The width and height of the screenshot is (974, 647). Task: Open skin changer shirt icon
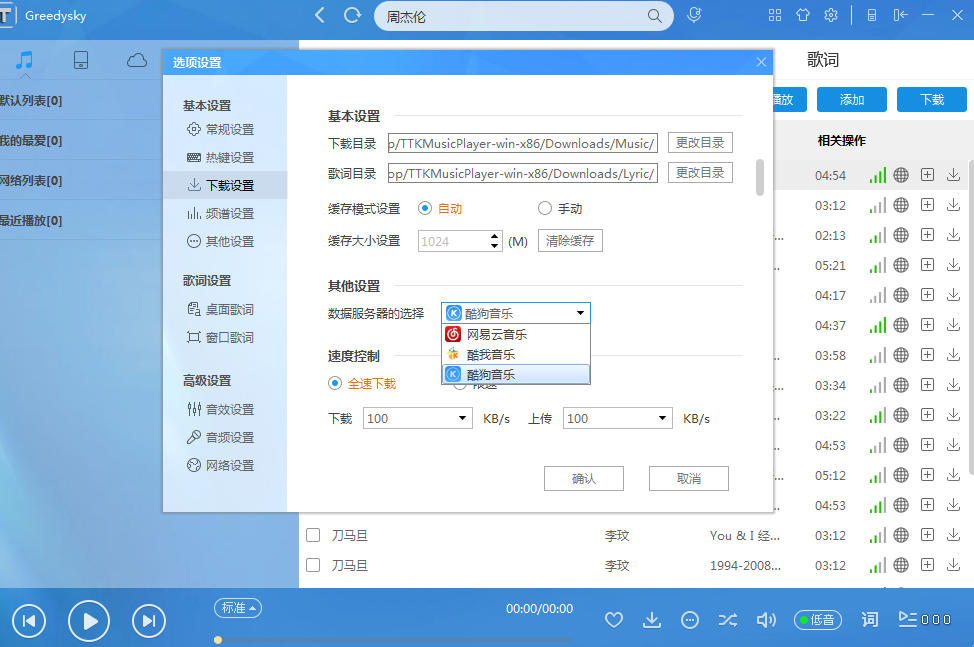point(803,16)
